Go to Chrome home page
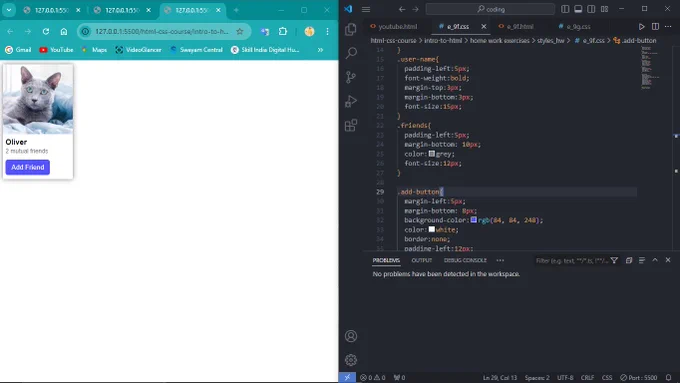This screenshot has height=383, width=680. coord(64,31)
